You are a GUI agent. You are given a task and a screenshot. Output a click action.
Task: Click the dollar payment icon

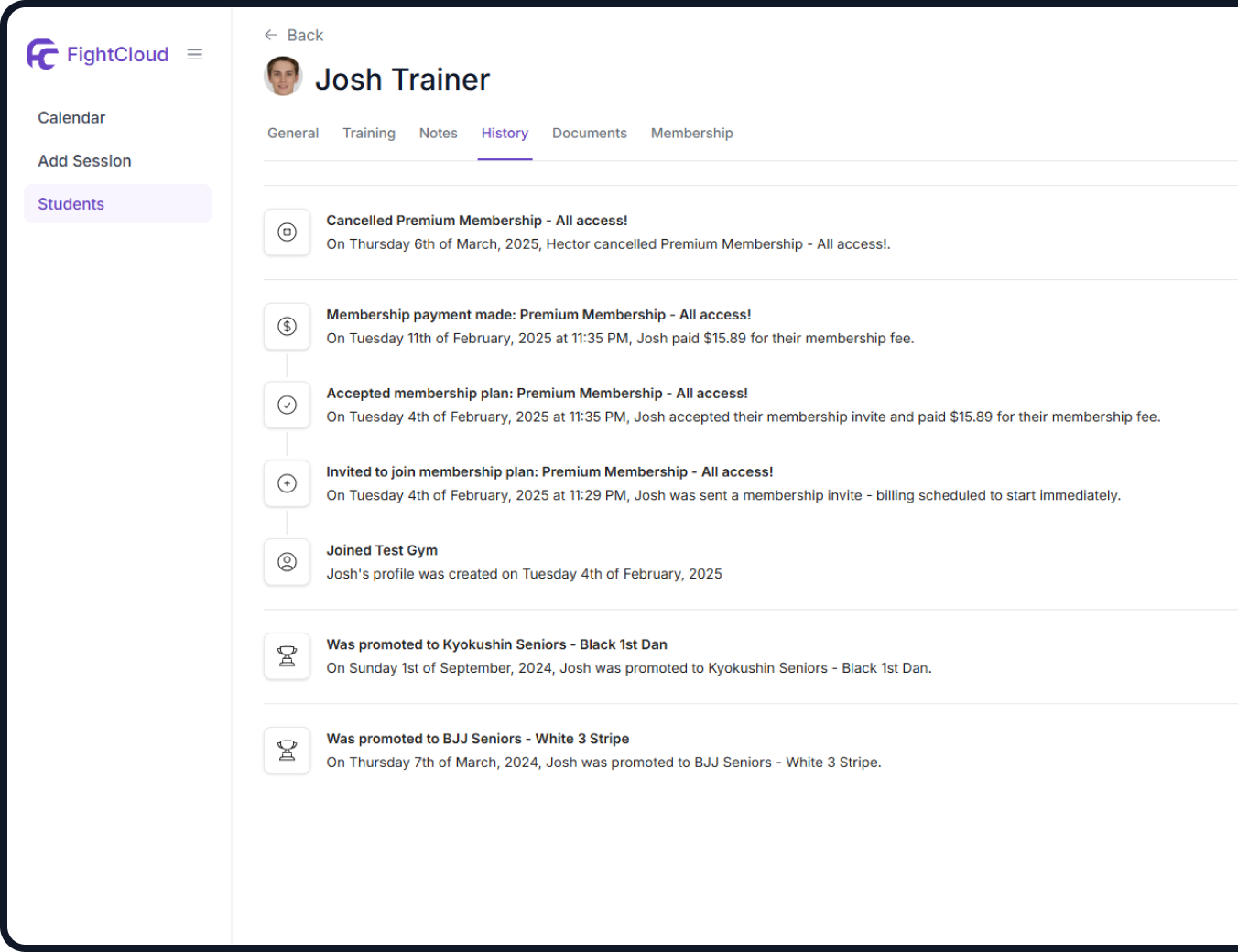point(287,327)
